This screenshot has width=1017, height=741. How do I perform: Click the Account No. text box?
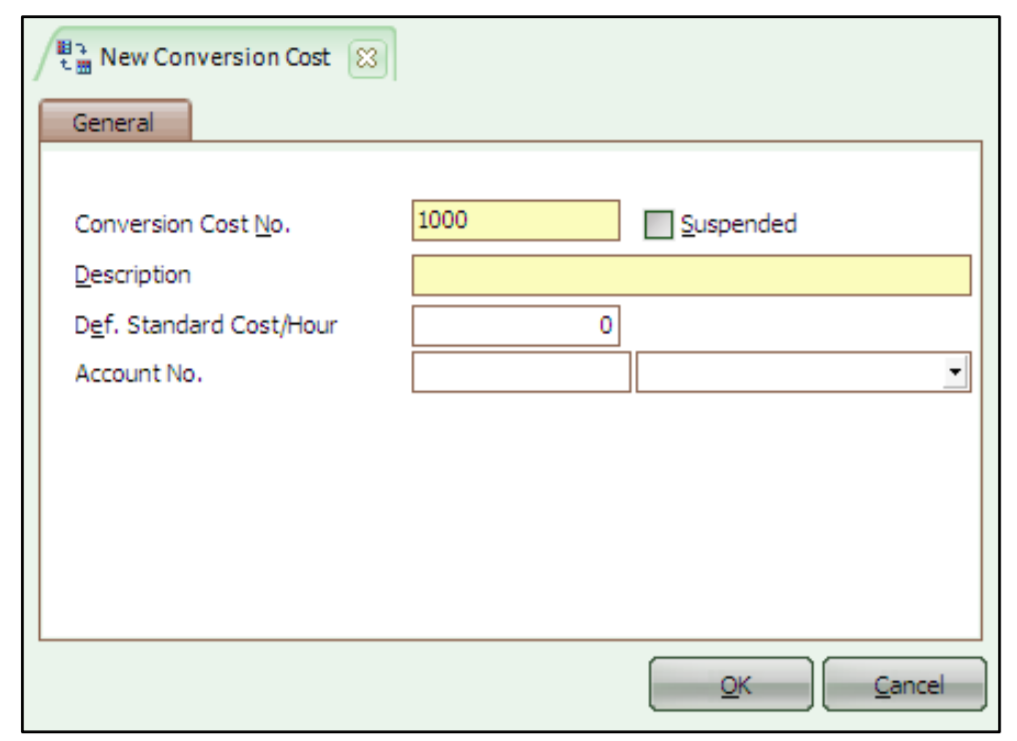(521, 372)
